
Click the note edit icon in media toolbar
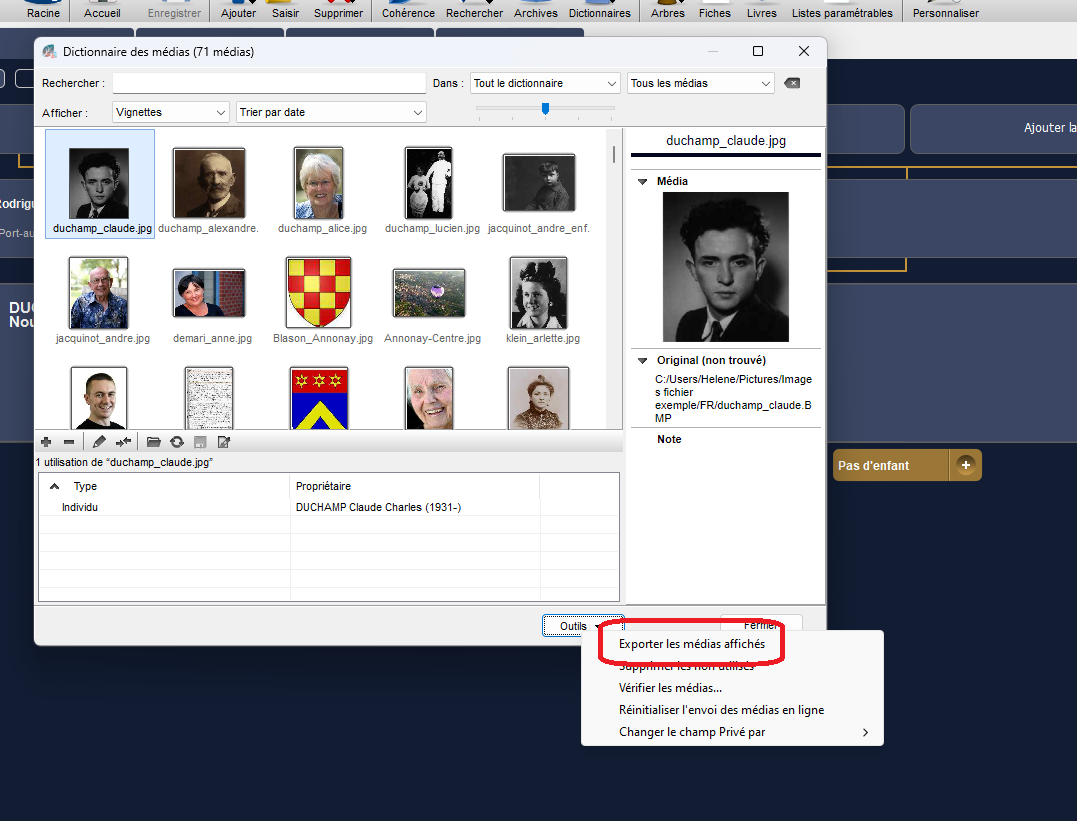point(224,441)
